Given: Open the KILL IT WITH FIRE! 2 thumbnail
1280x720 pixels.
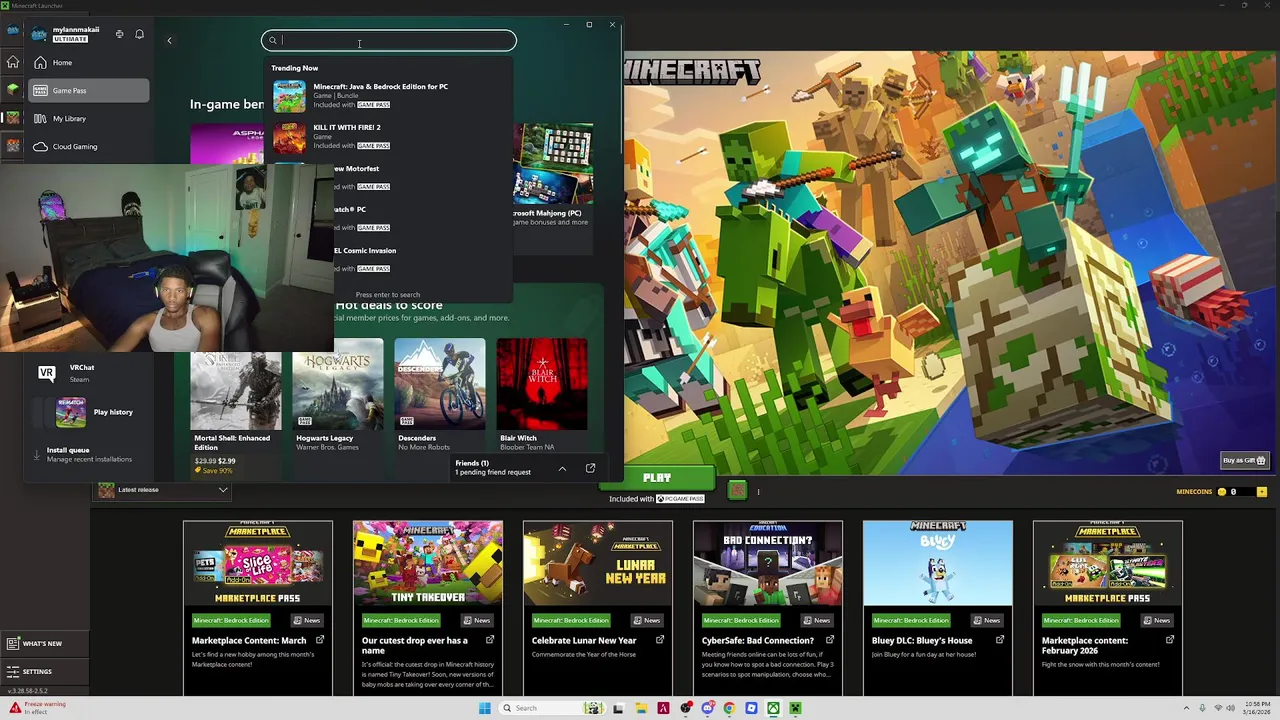Looking at the screenshot, I should click(290, 137).
